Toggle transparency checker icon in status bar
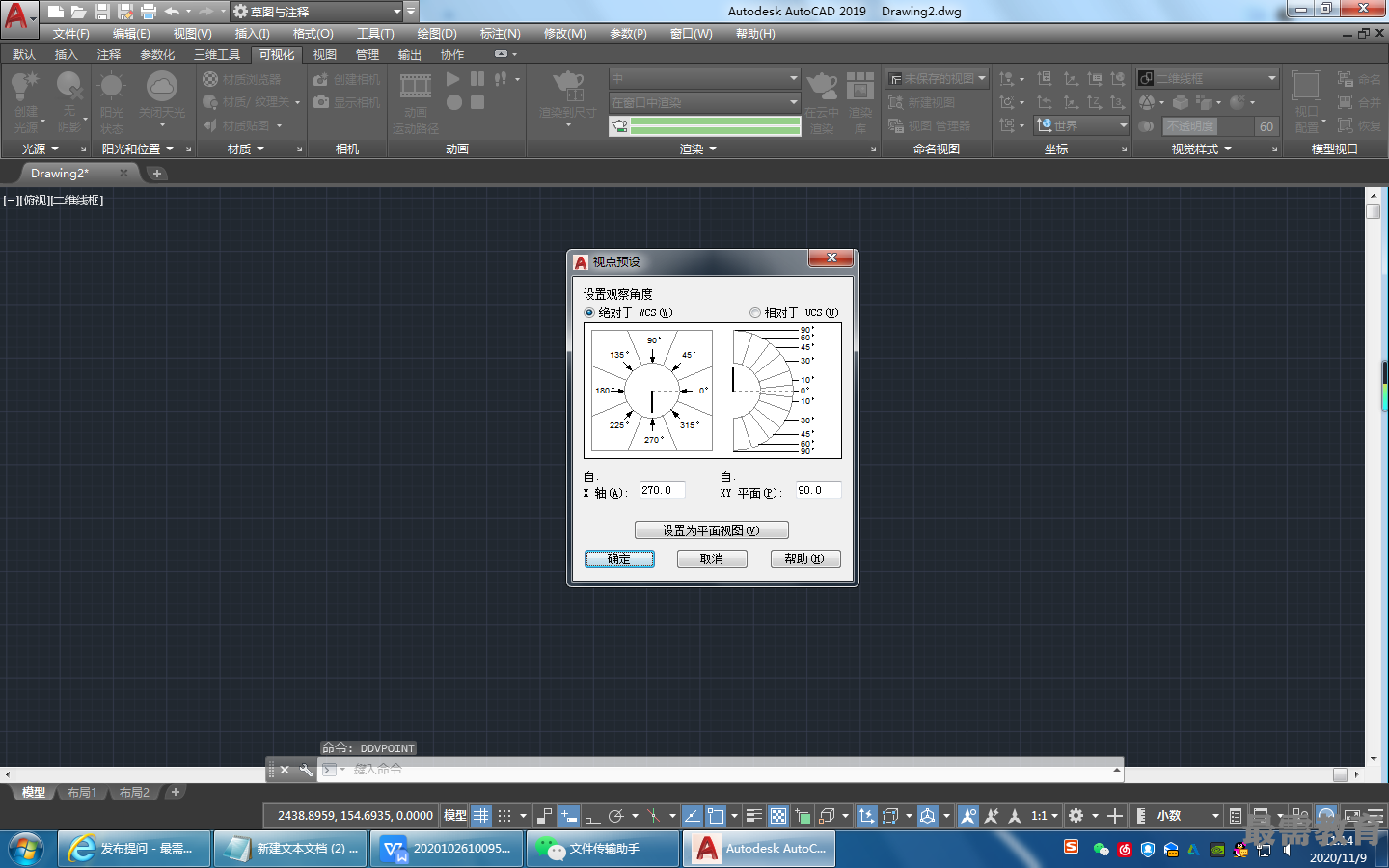This screenshot has width=1389, height=868. 778,816
